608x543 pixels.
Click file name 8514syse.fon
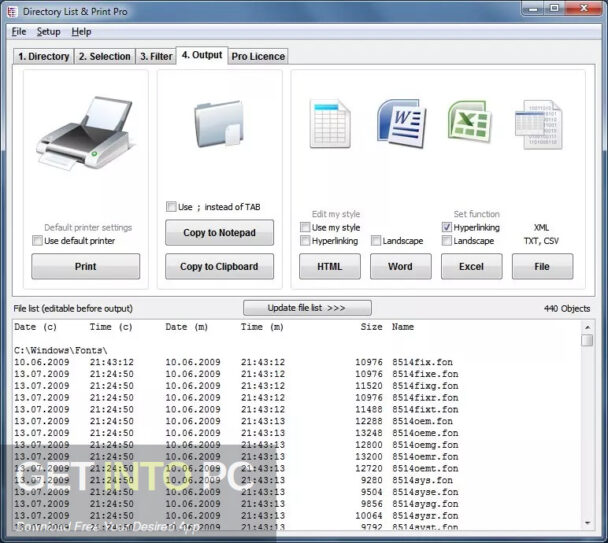pos(425,492)
